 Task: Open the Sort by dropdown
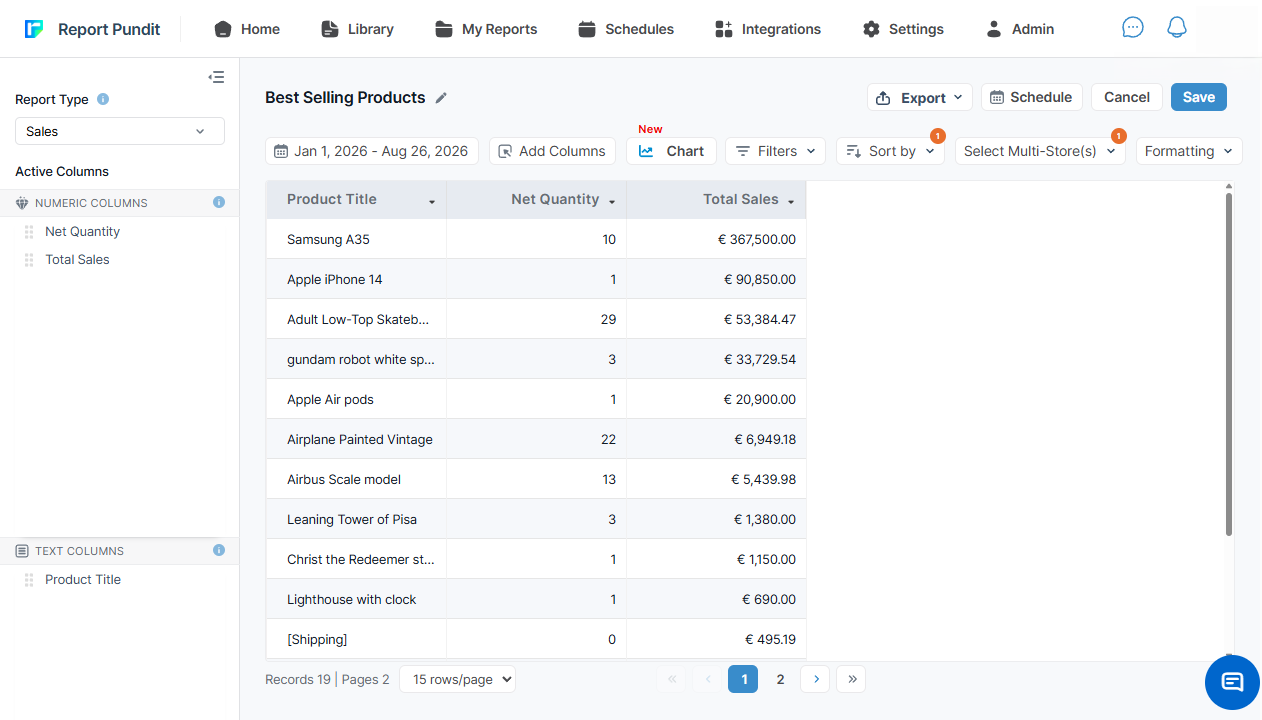click(890, 151)
